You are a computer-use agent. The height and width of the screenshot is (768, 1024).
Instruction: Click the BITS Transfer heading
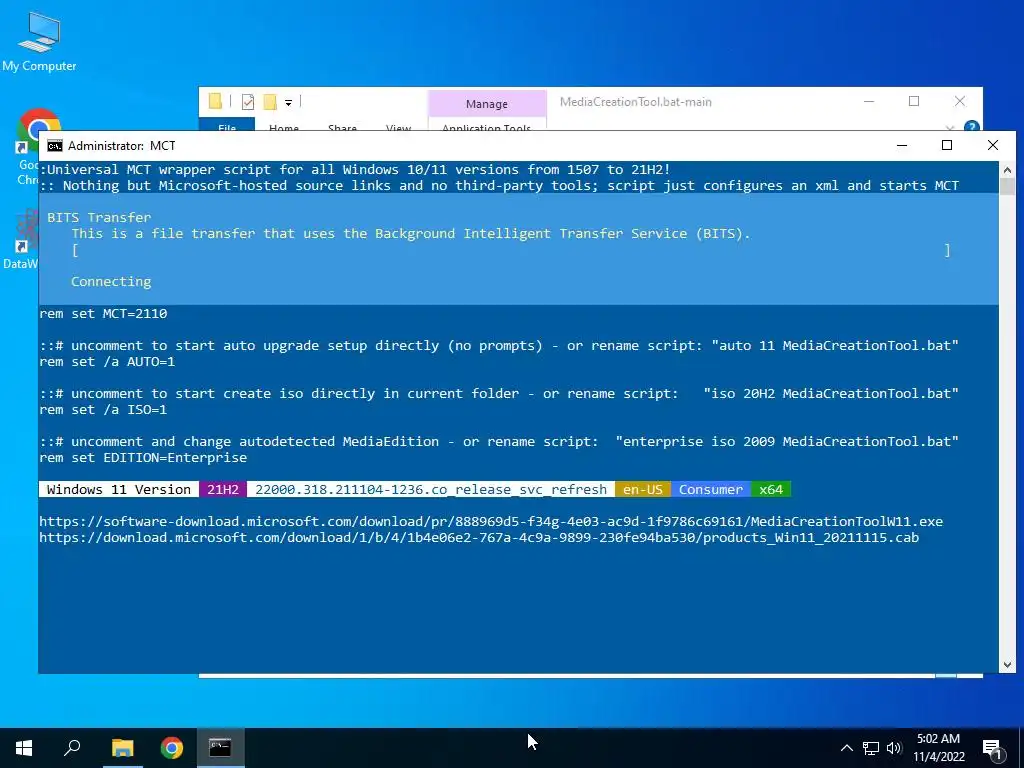tap(99, 217)
